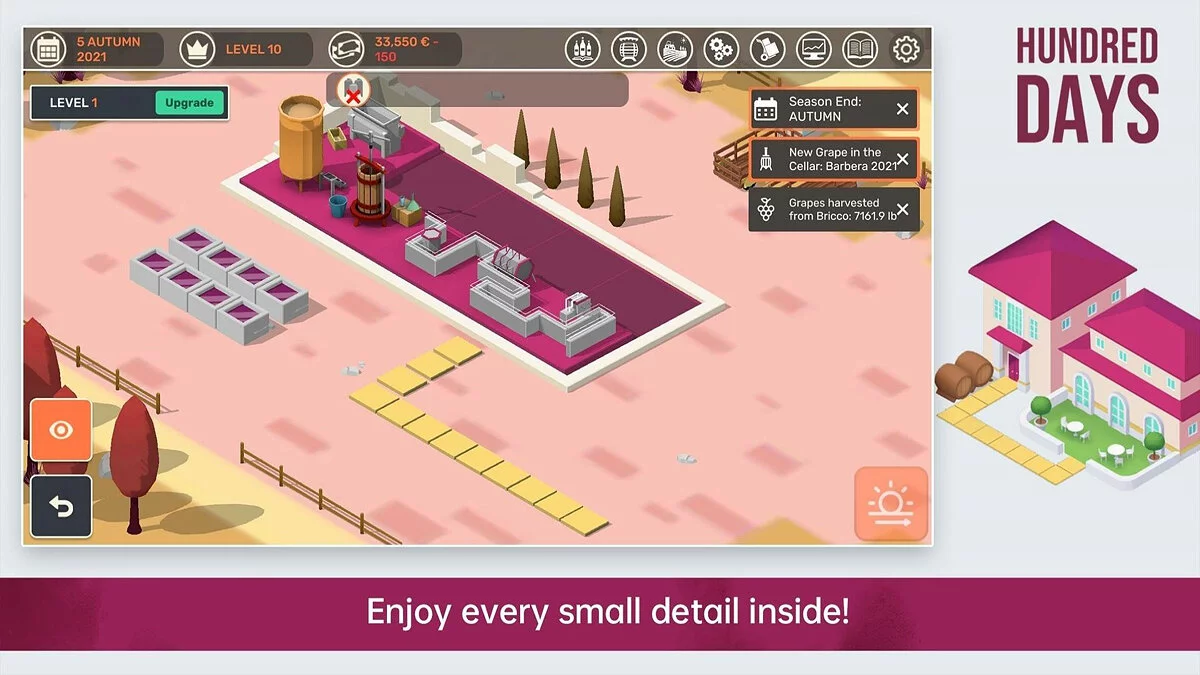1200x675 pixels.
Task: Open the open-book guide icon
Action: [859, 48]
